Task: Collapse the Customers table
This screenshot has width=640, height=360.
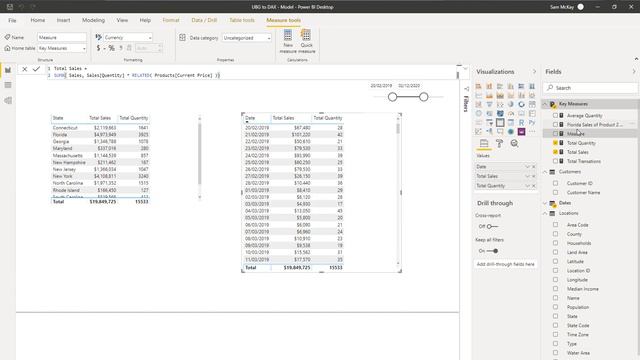Action: pos(545,172)
